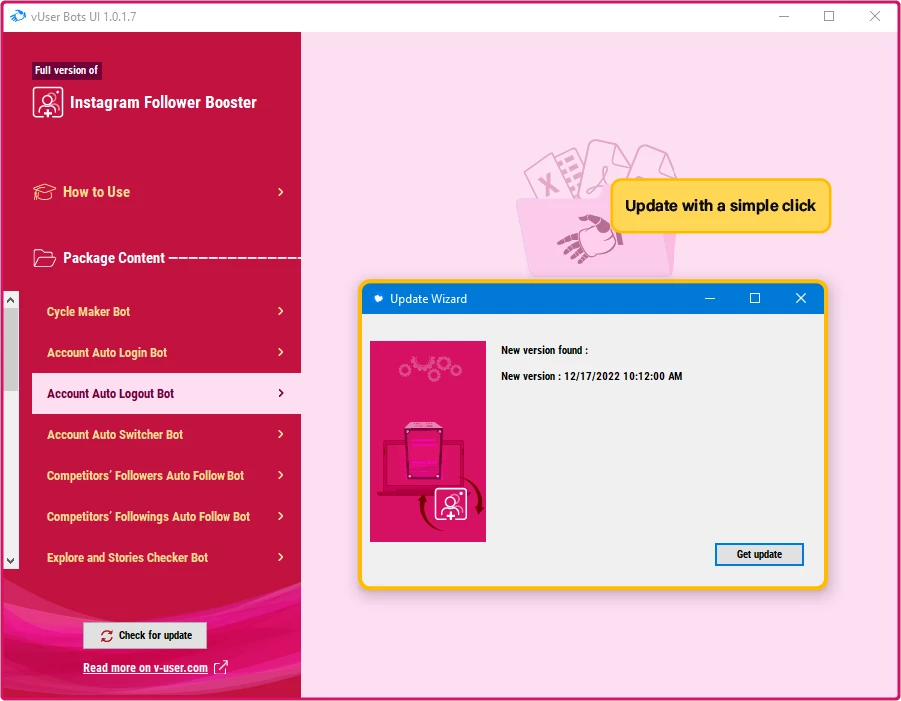901x701 pixels.
Task: Minimize the Update Wizard dialog
Action: [x=710, y=298]
